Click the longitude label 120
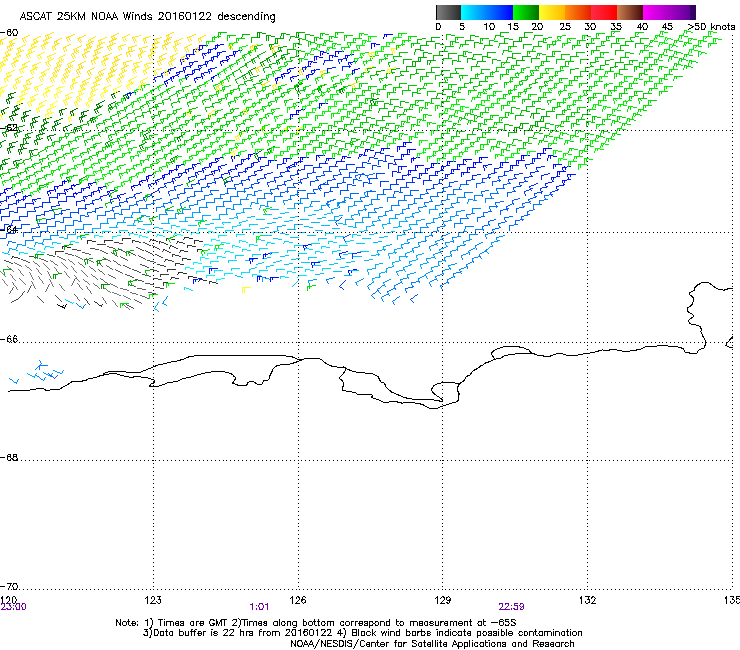740x650 pixels. [x=8, y=599]
